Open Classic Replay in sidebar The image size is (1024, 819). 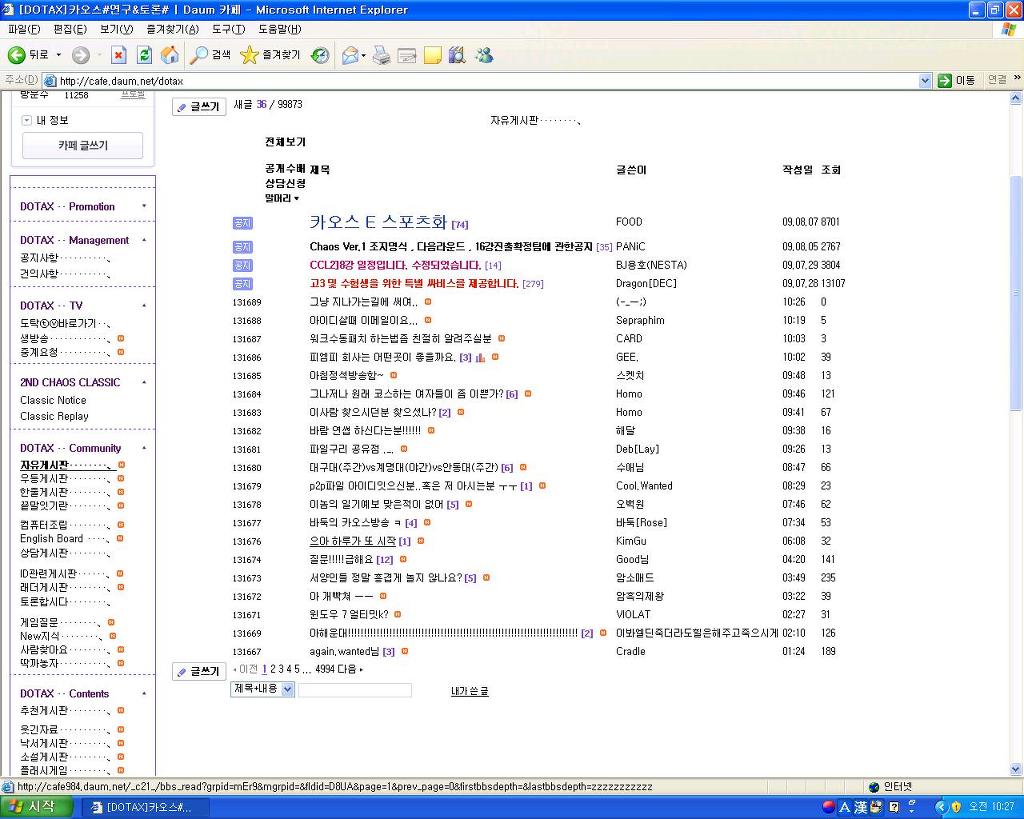click(x=54, y=416)
